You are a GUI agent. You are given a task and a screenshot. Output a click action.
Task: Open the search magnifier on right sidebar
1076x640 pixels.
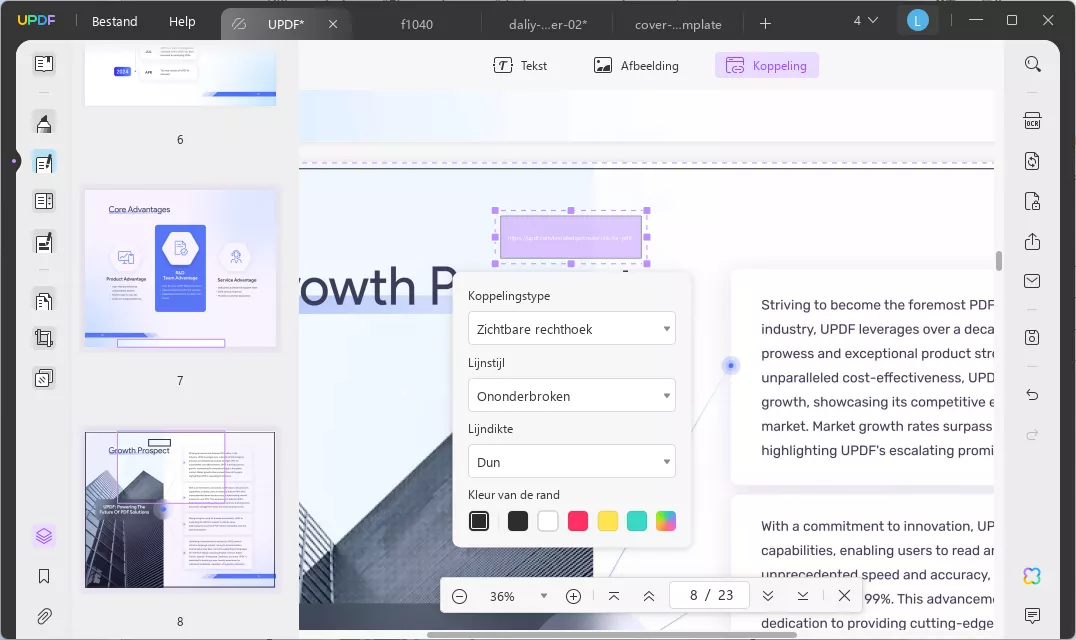1032,64
